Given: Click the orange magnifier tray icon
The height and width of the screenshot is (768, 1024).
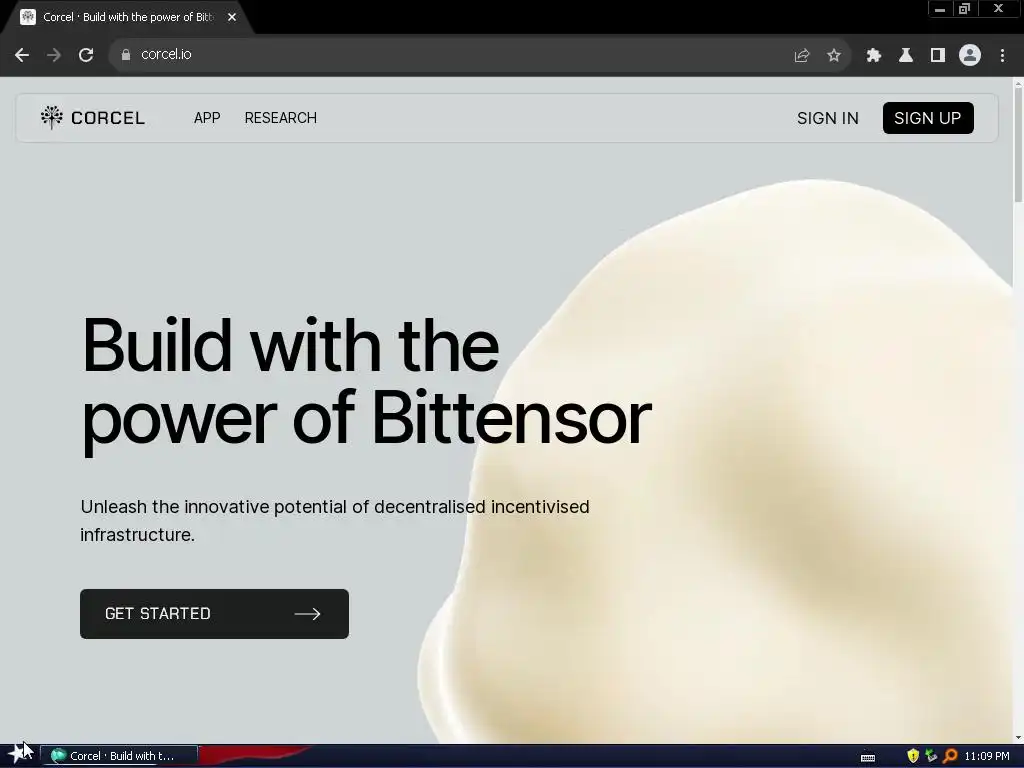Looking at the screenshot, I should (x=950, y=756).
